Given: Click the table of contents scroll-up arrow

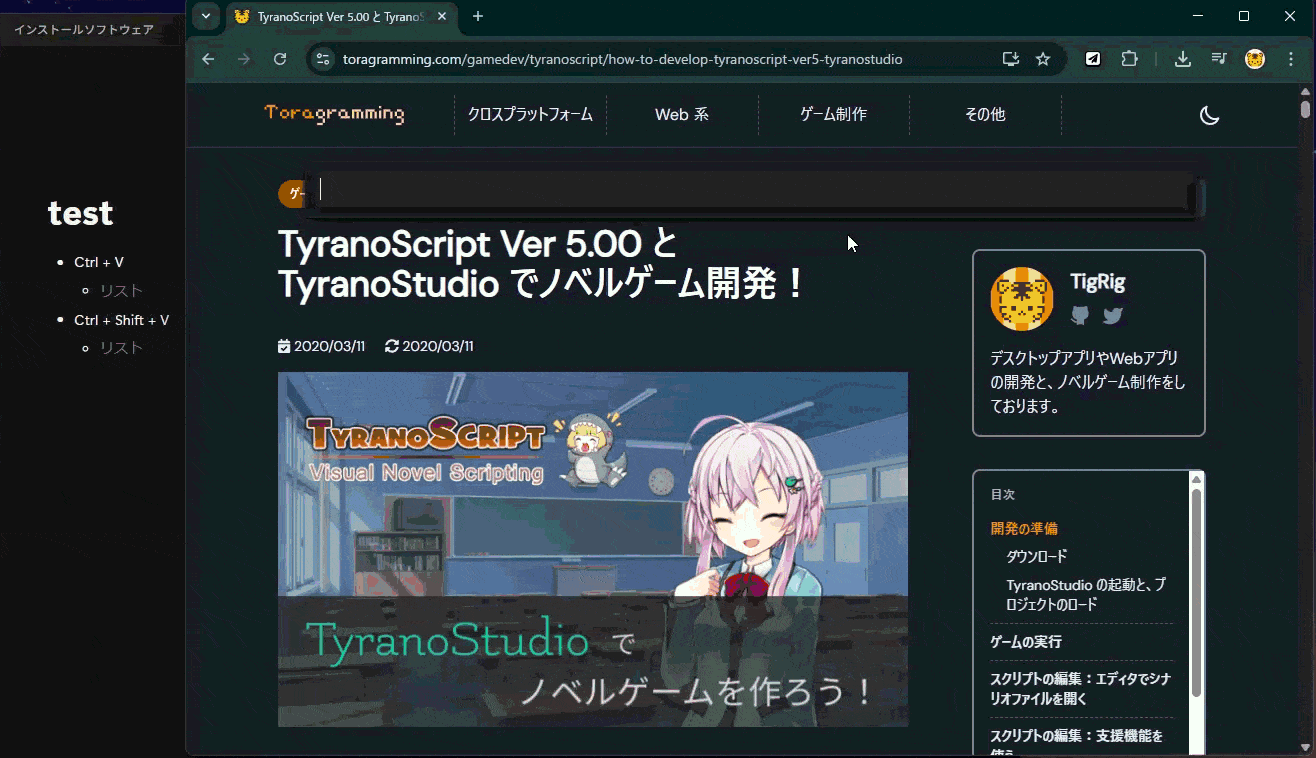Looking at the screenshot, I should point(1195,479).
